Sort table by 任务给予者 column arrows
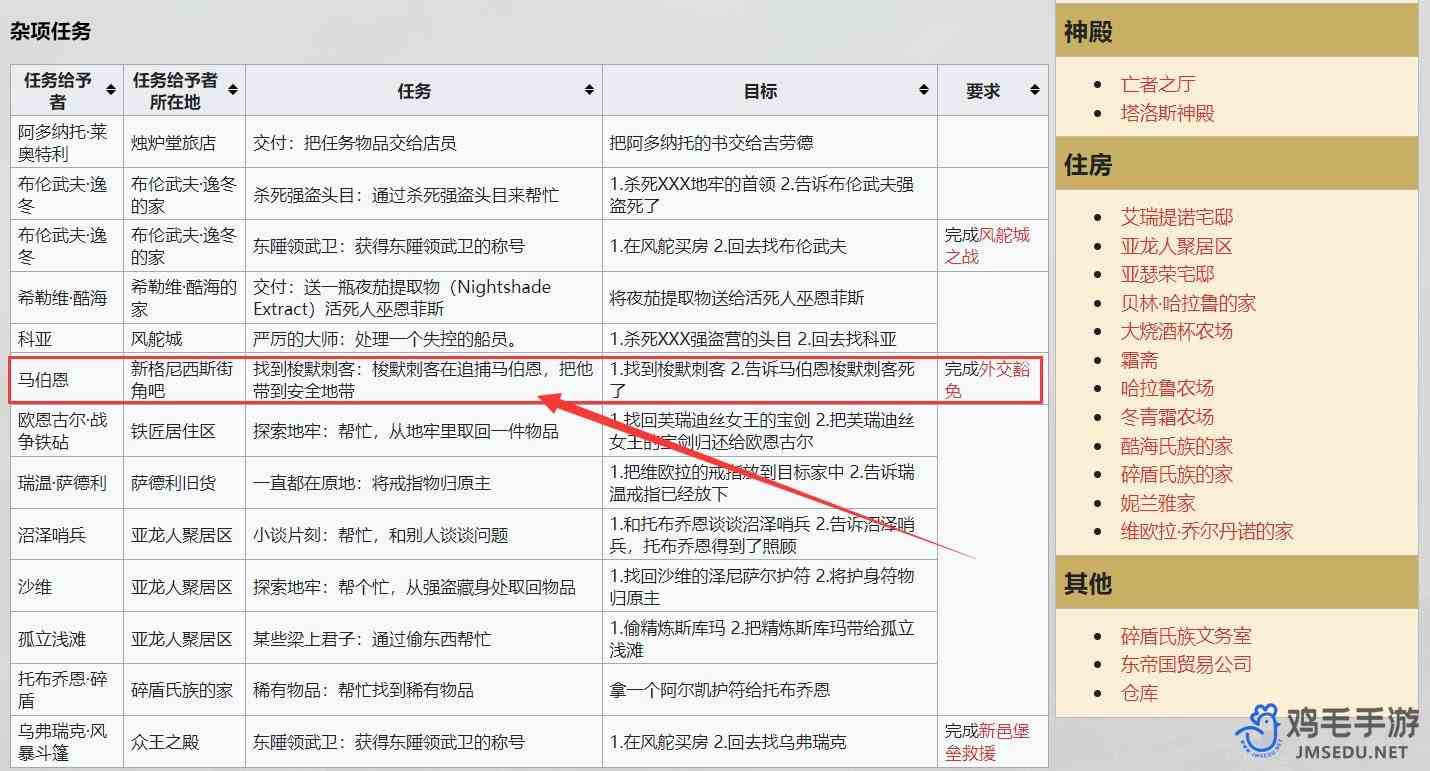 pyautogui.click(x=110, y=91)
